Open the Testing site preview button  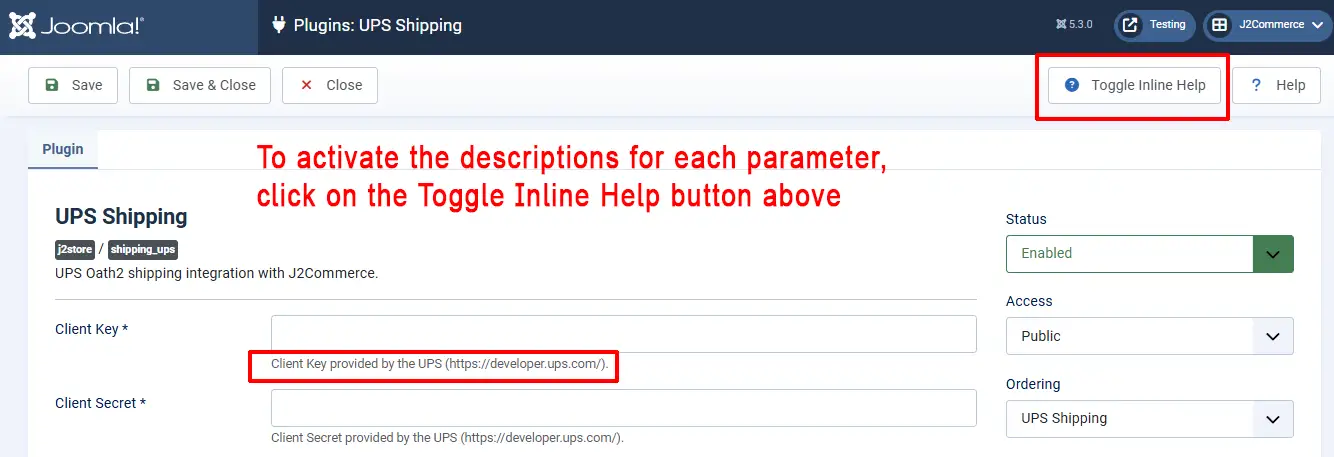[x=1155, y=25]
